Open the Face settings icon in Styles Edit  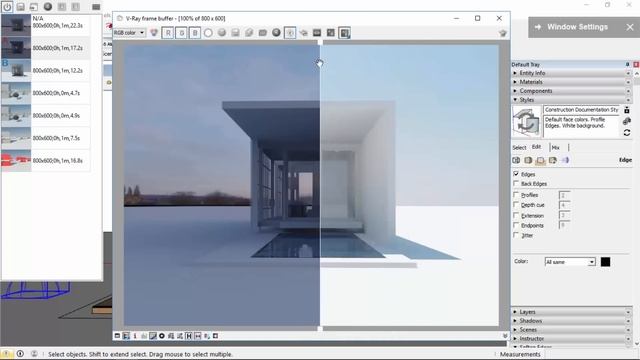pos(528,160)
